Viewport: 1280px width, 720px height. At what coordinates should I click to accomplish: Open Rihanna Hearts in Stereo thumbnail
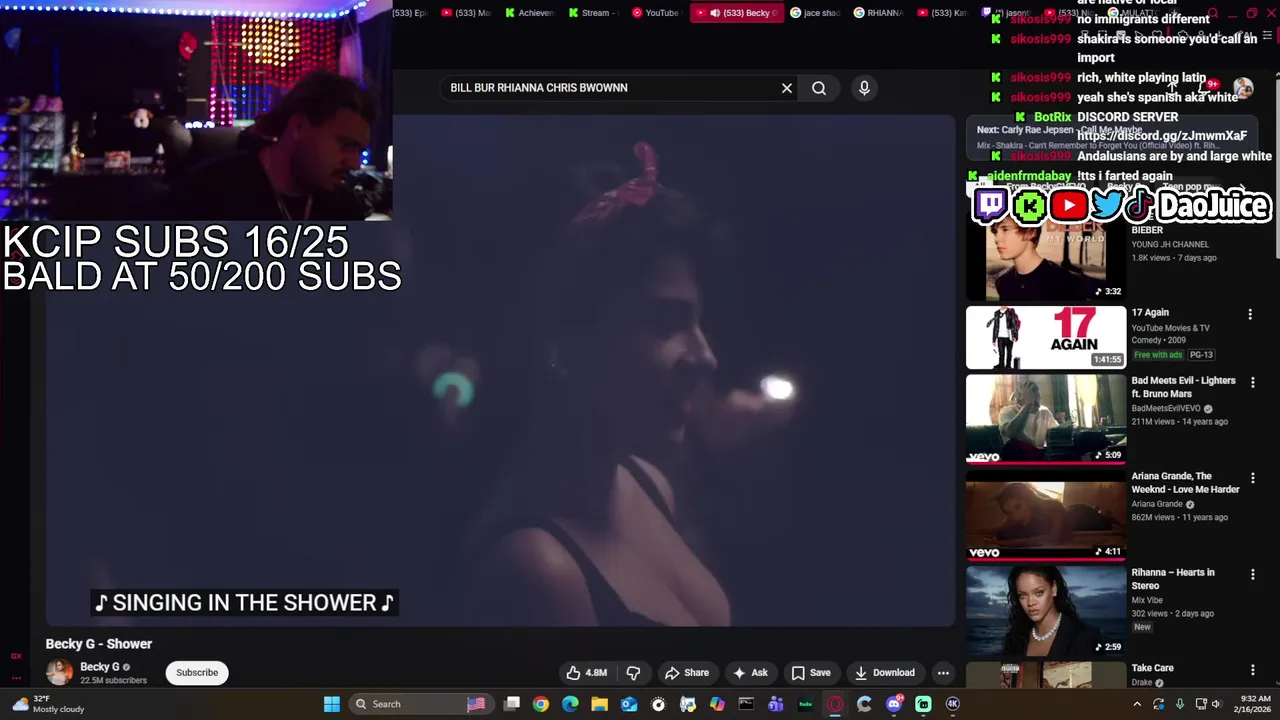point(1046,611)
